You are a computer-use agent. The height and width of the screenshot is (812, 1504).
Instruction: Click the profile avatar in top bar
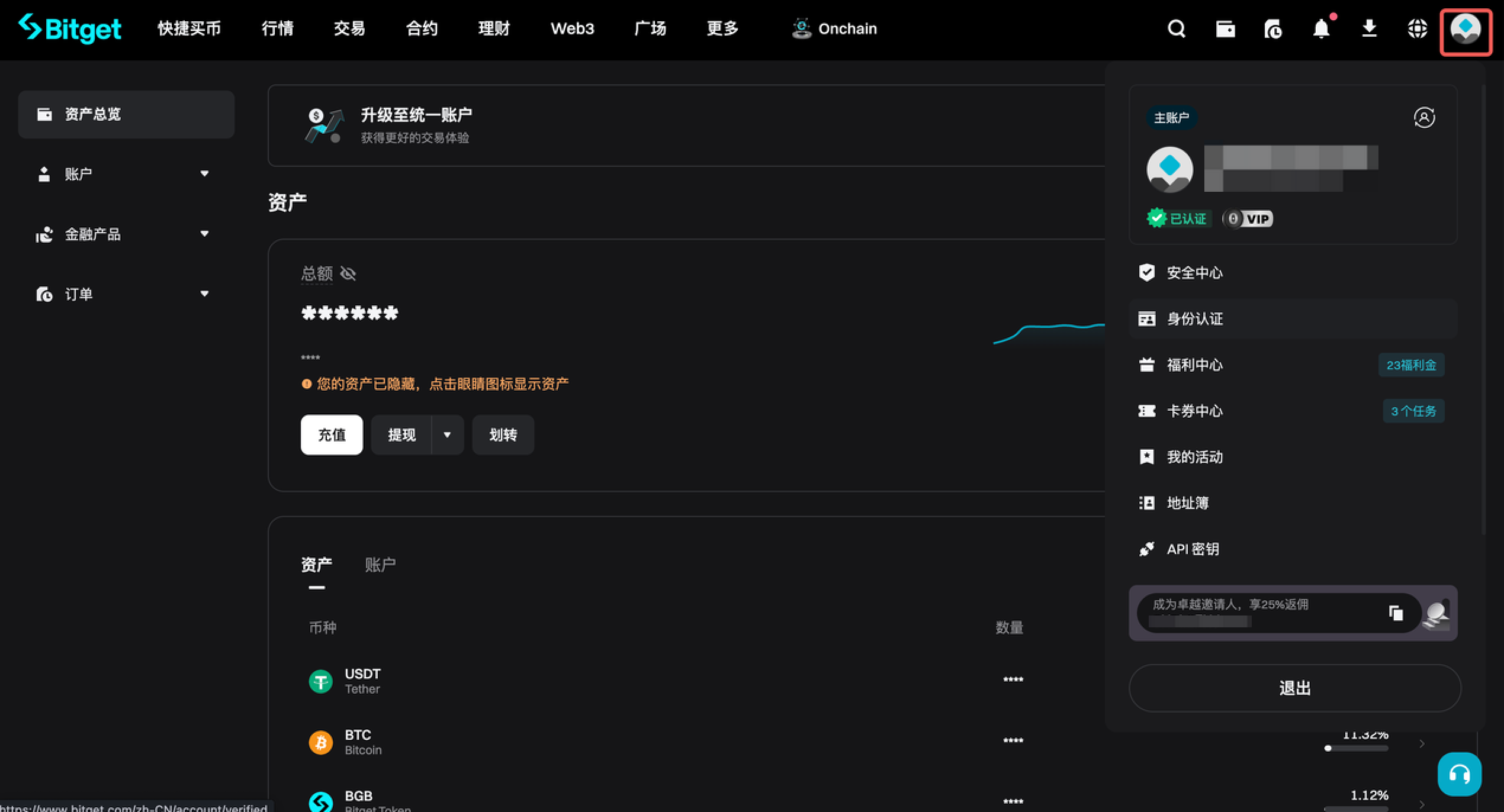1466,30
